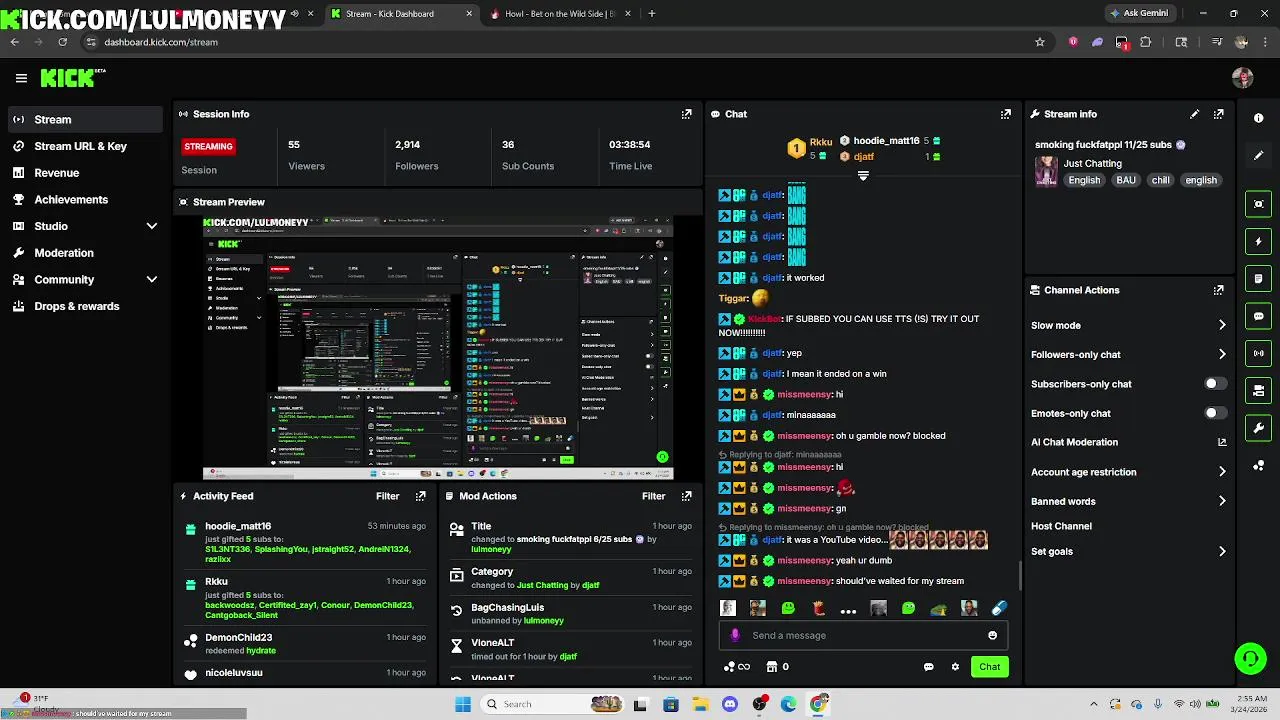Screen dimensions: 1280x720
Task: Open the green headset support button
Action: pyautogui.click(x=1250, y=658)
